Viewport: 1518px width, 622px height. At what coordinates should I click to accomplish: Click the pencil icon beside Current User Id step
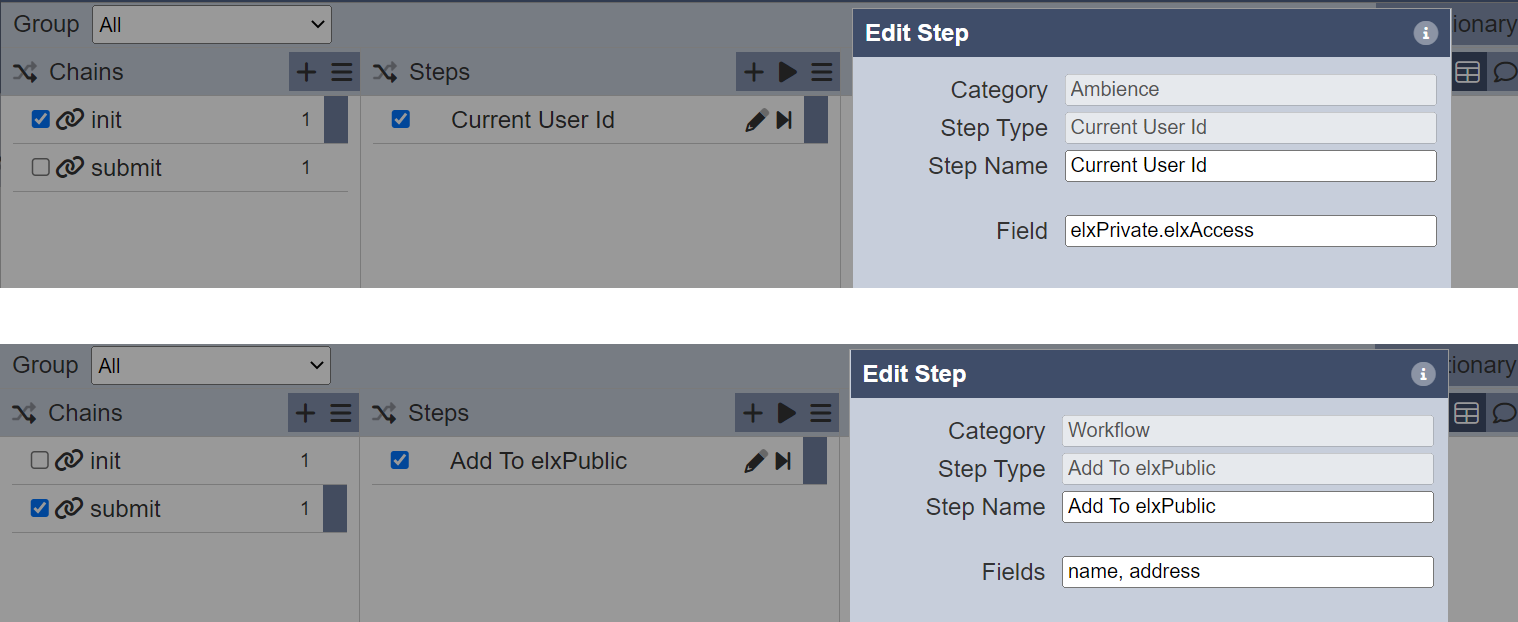pos(756,120)
